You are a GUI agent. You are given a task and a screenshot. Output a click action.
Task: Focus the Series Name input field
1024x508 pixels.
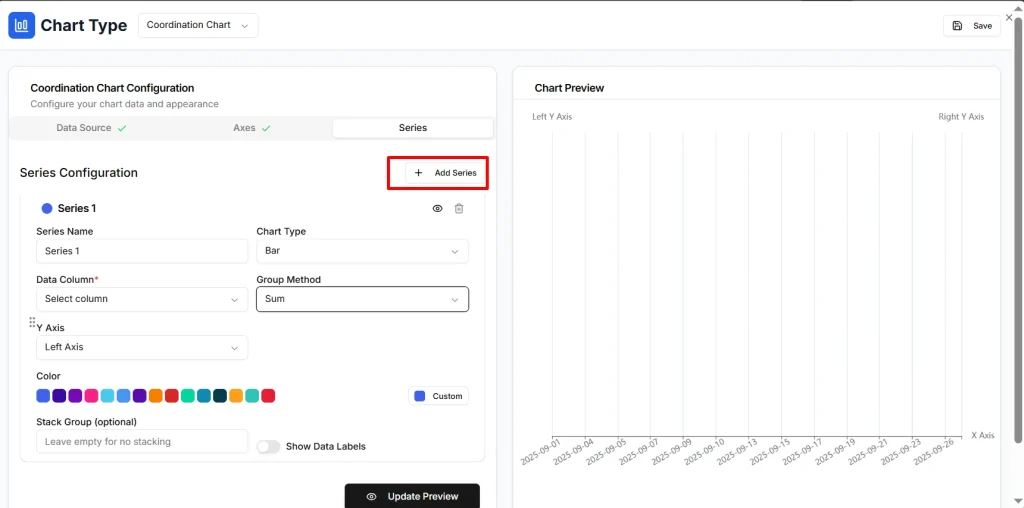(142, 251)
